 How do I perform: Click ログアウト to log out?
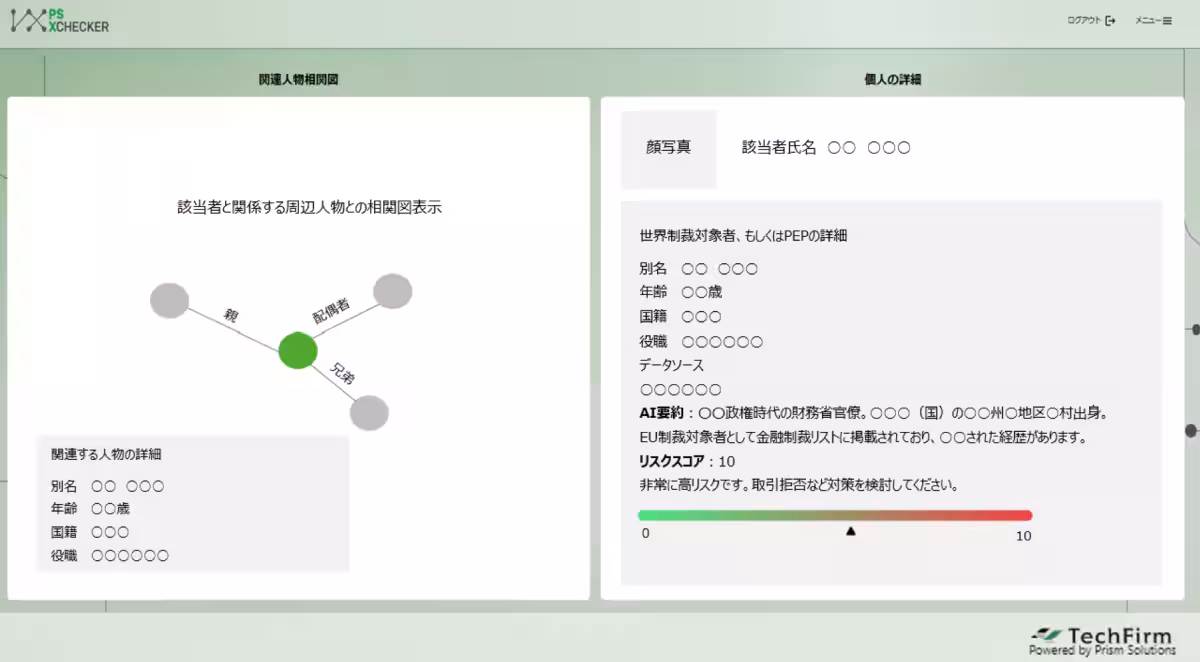click(1083, 20)
